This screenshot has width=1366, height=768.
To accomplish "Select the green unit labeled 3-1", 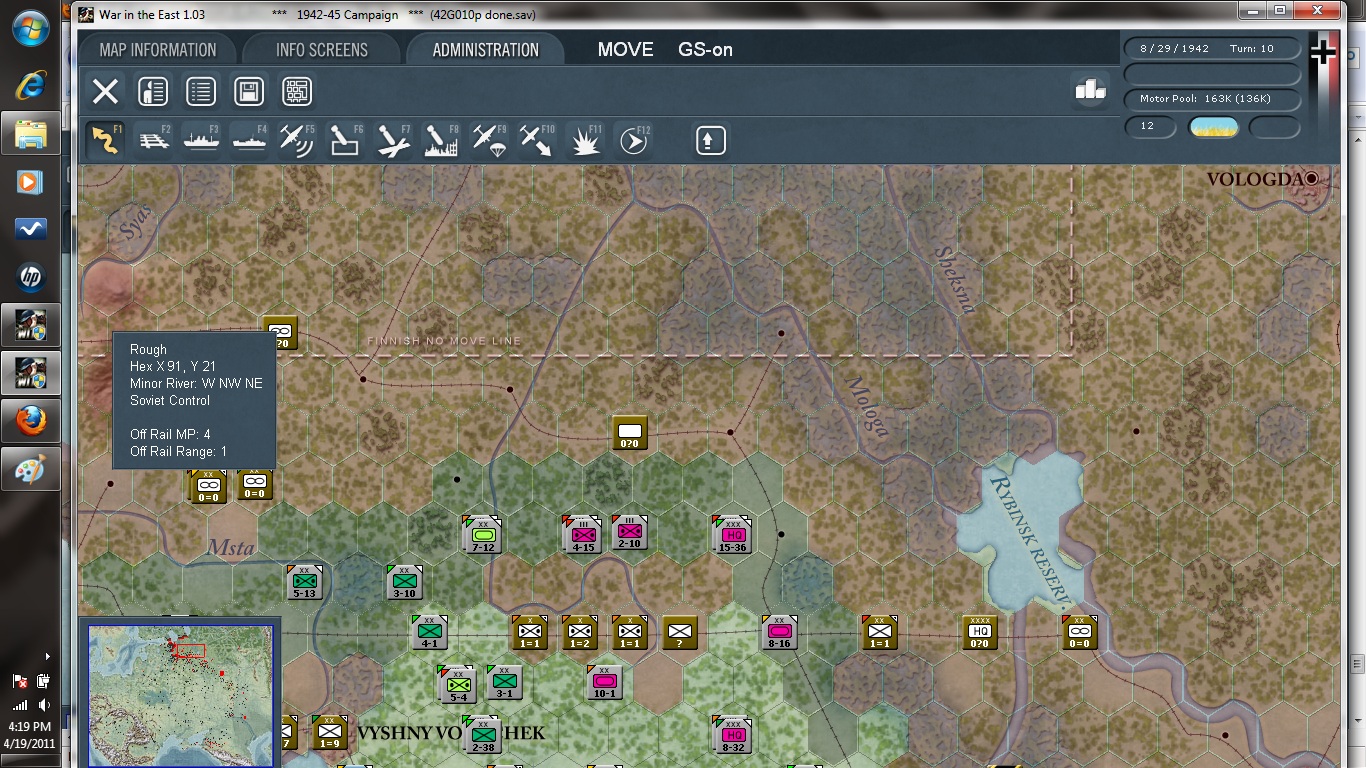I will tap(504, 682).
